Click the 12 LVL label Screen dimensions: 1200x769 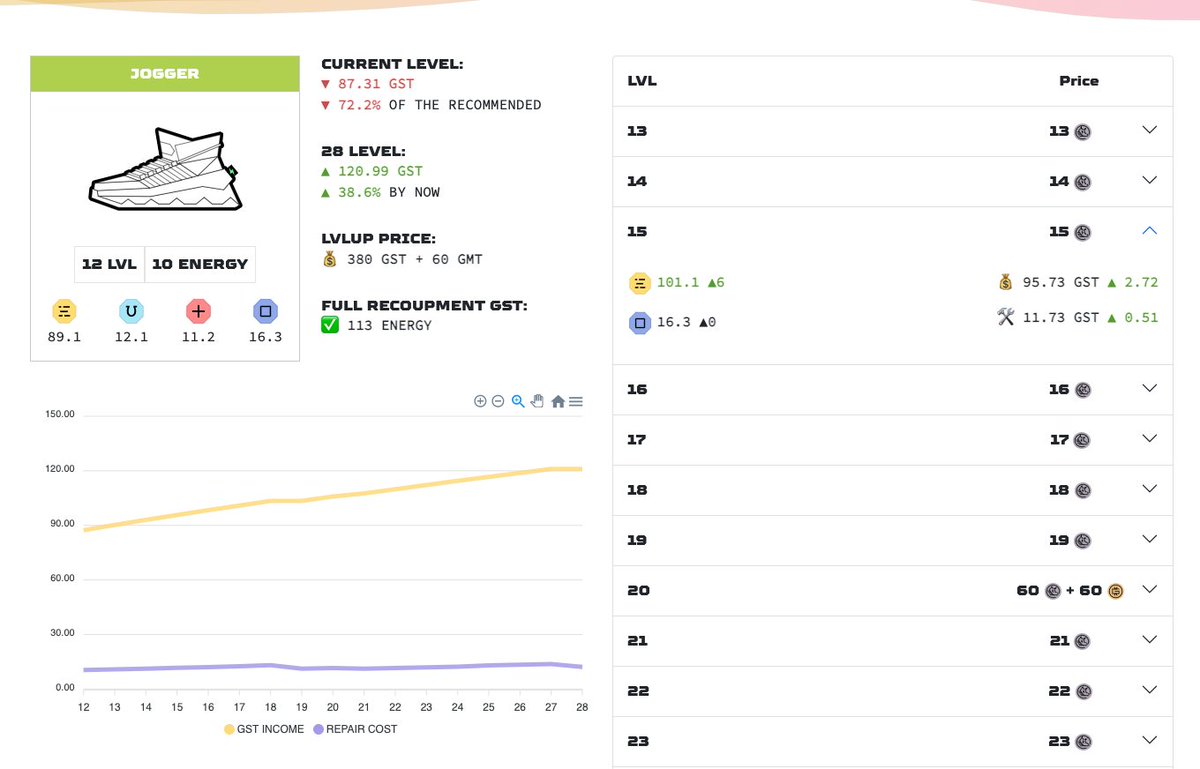(x=110, y=263)
